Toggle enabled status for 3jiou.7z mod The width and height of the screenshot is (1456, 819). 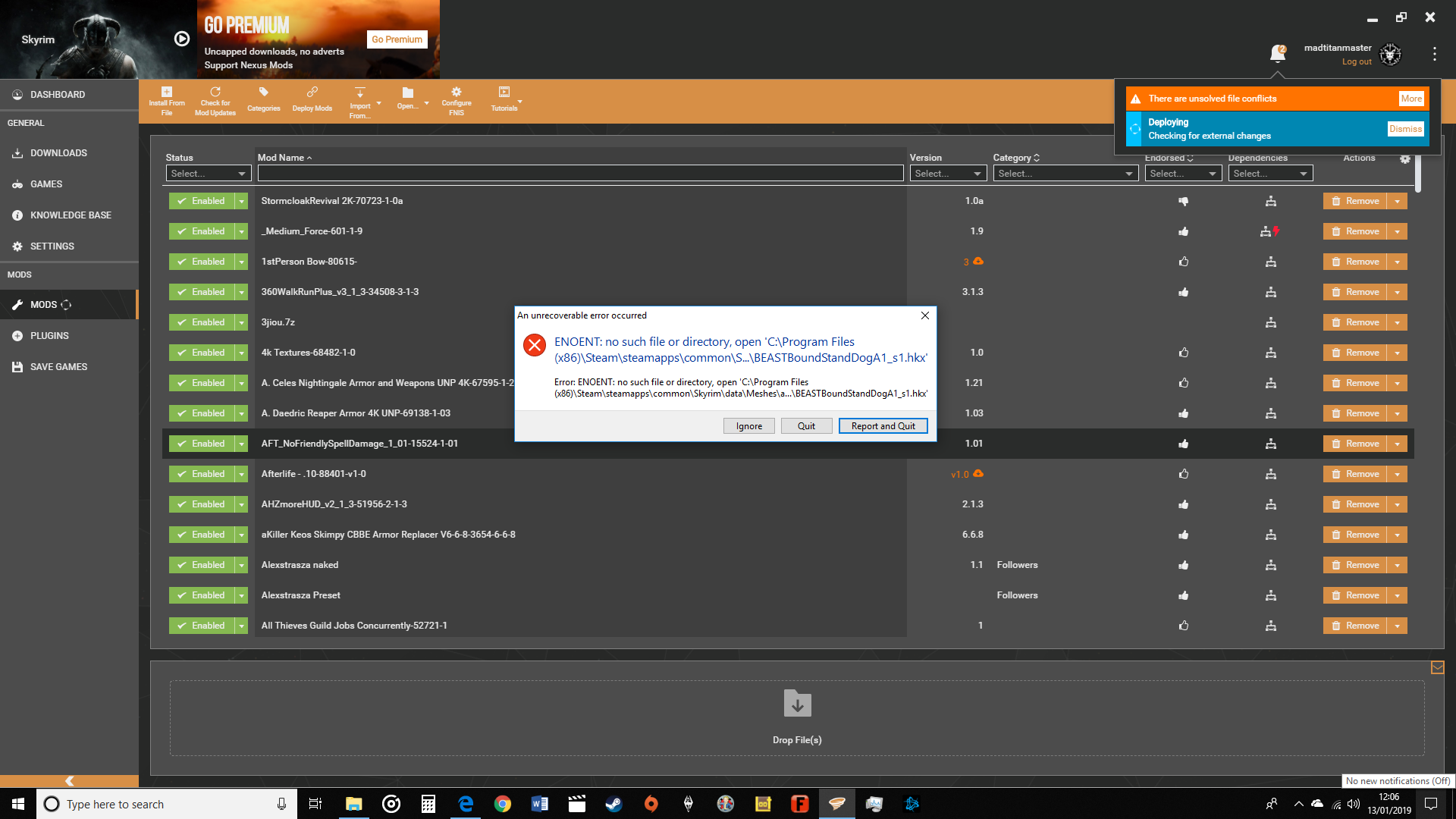click(x=200, y=322)
